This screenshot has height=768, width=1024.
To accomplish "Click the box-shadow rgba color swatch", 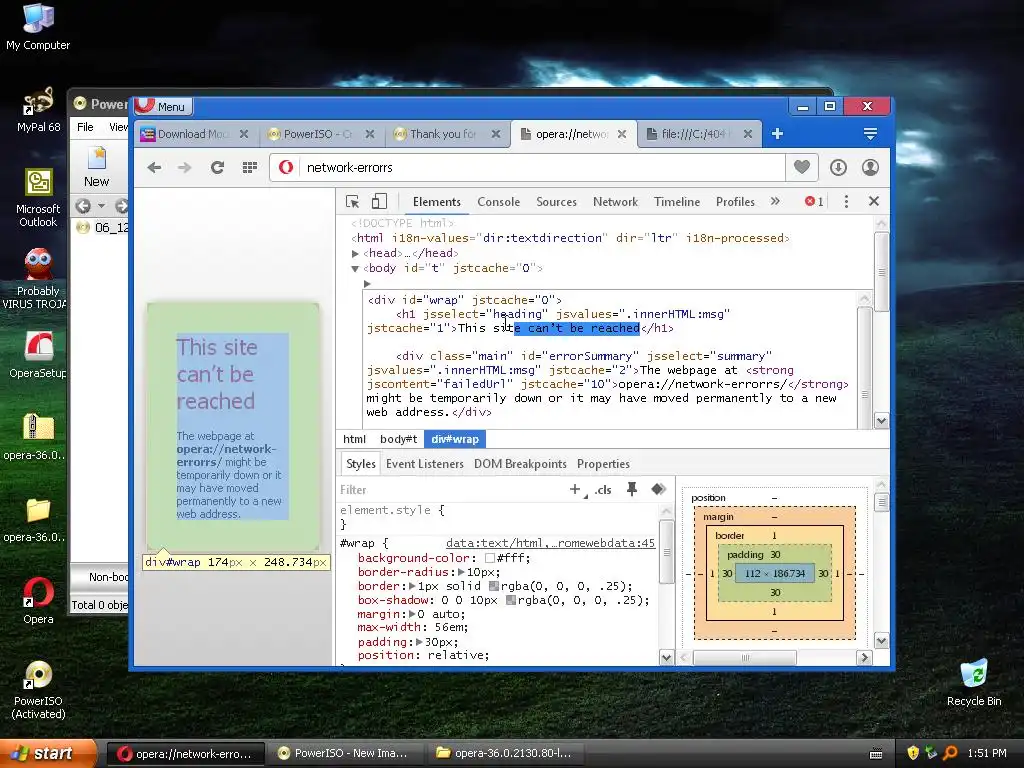I will point(511,600).
